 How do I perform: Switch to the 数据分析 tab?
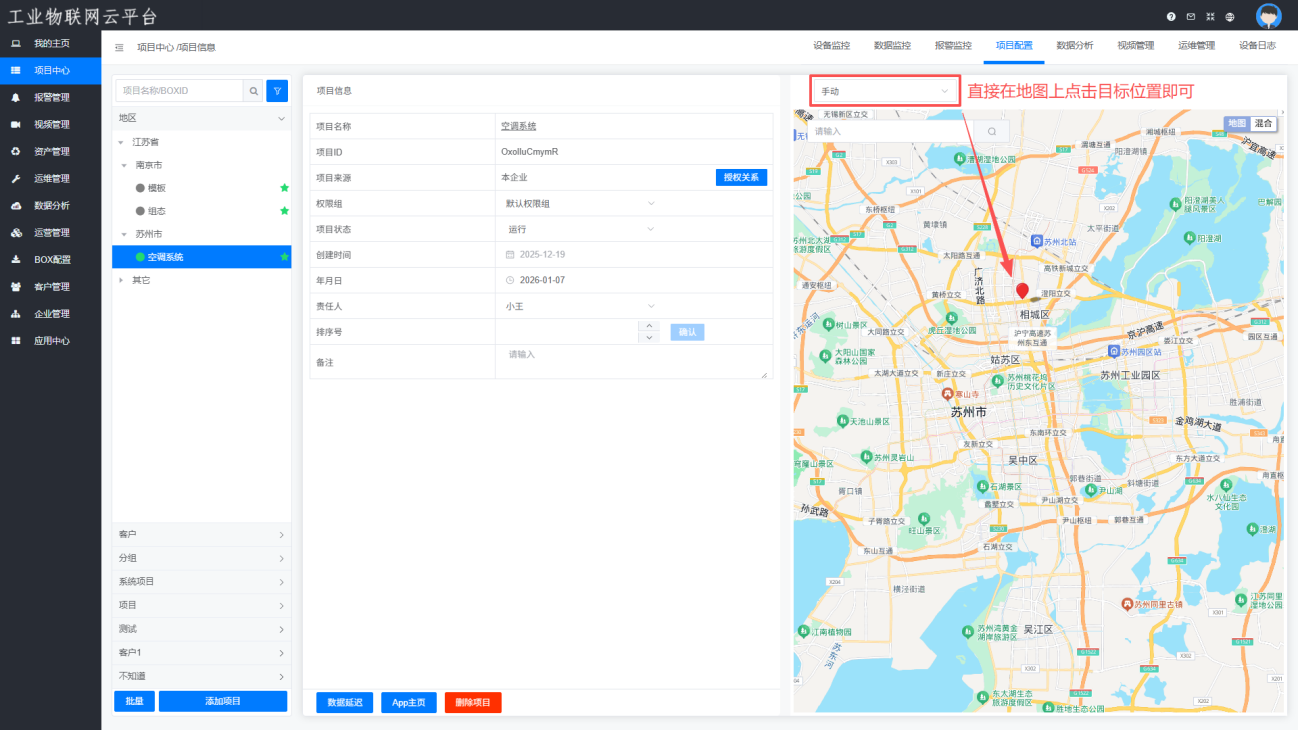(x=1074, y=46)
